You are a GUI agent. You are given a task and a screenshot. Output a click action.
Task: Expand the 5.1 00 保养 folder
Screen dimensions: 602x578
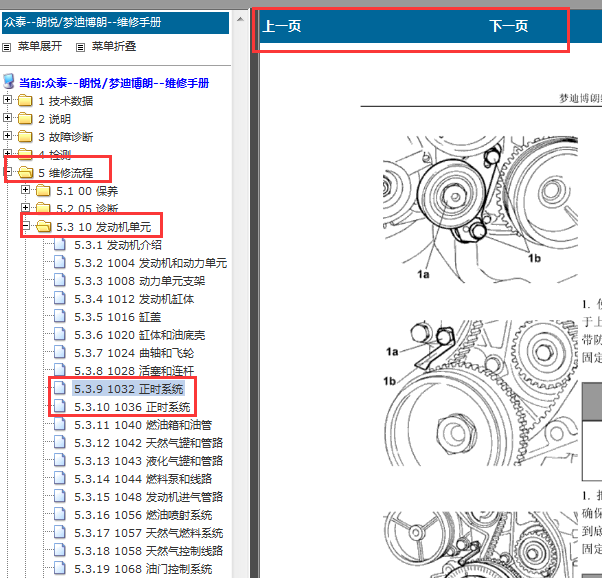[x=25, y=189]
